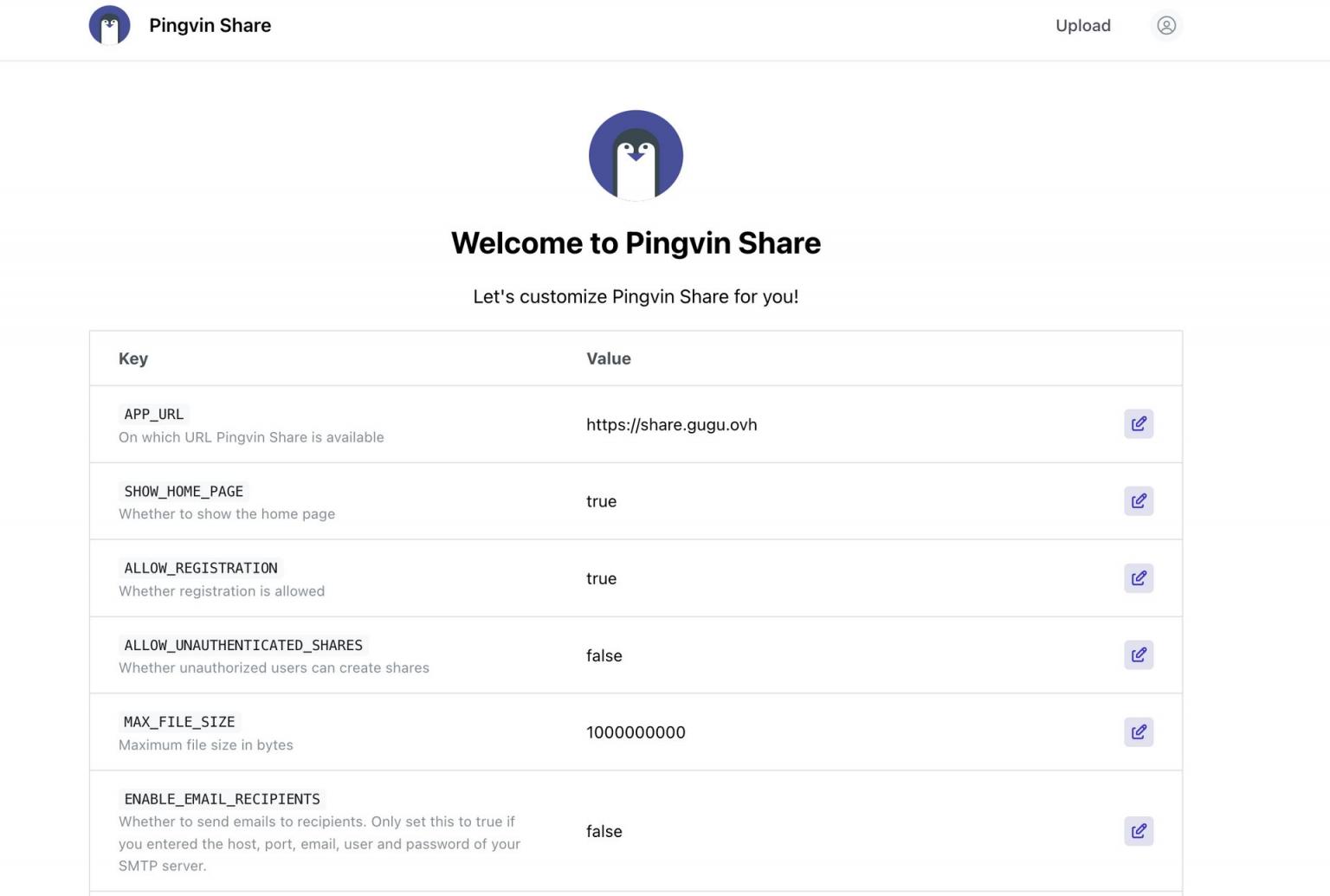Click the Key column header
Image resolution: width=1330 pixels, height=896 pixels.
(133, 358)
